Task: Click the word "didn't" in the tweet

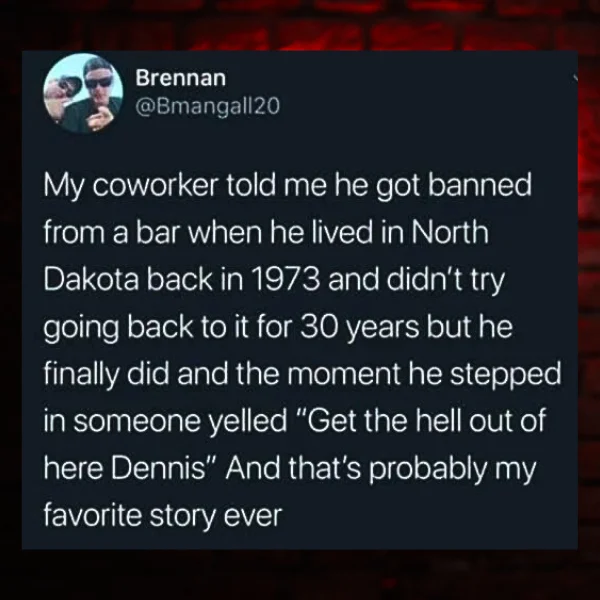Action: point(424,280)
